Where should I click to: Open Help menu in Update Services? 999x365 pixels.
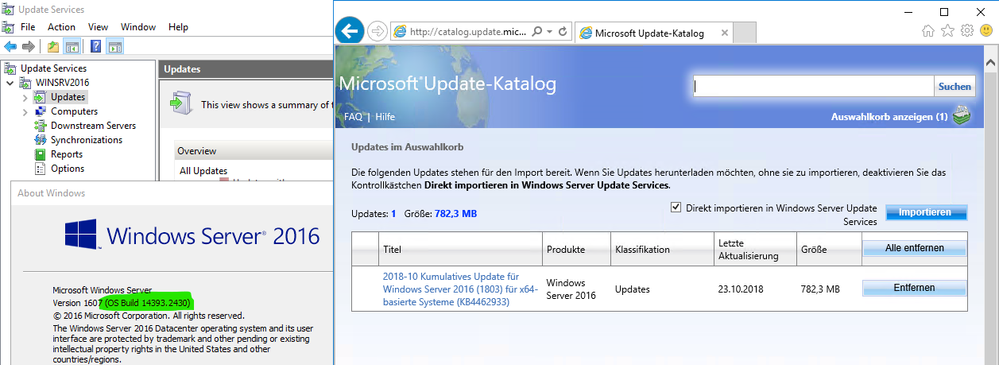tap(178, 27)
